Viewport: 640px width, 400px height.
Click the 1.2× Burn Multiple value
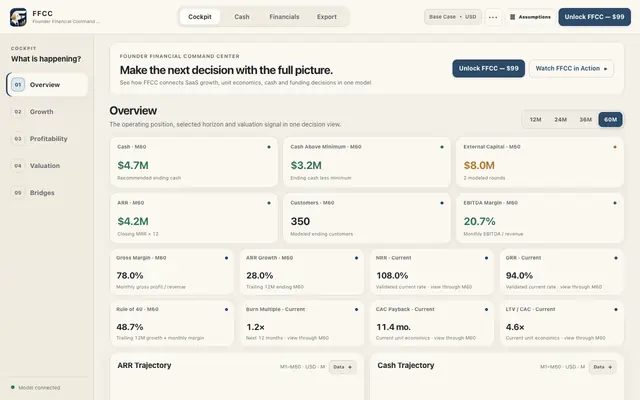pos(256,327)
